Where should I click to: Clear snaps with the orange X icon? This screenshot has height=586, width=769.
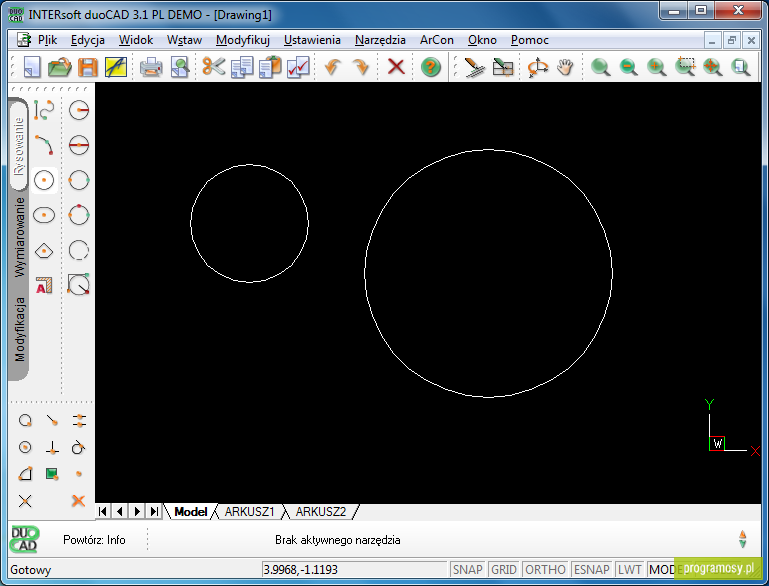click(78, 501)
